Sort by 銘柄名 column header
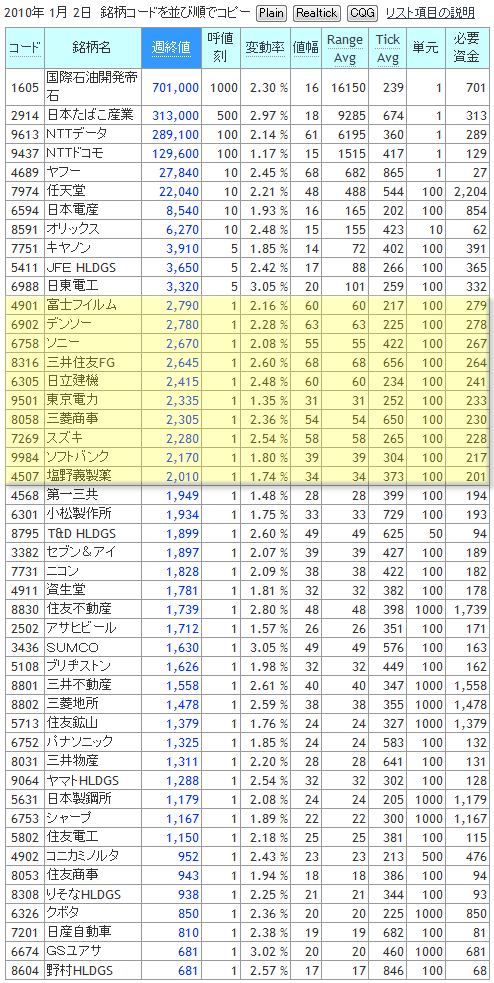 (x=93, y=48)
